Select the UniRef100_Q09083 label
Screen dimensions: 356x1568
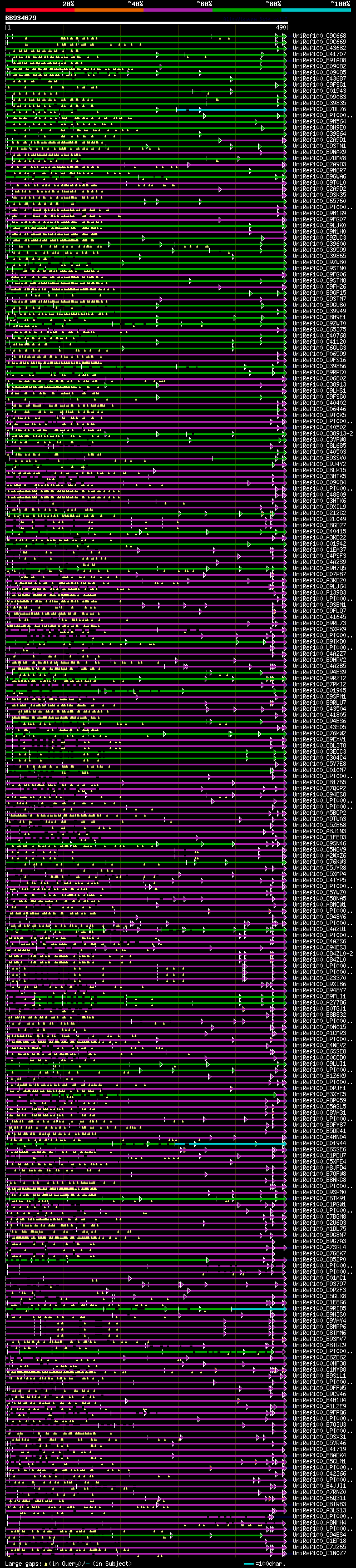click(319, 97)
